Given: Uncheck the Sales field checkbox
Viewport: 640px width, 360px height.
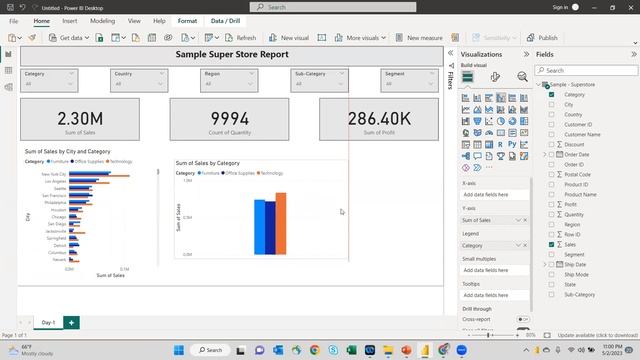Looking at the screenshot, I should coord(551,244).
